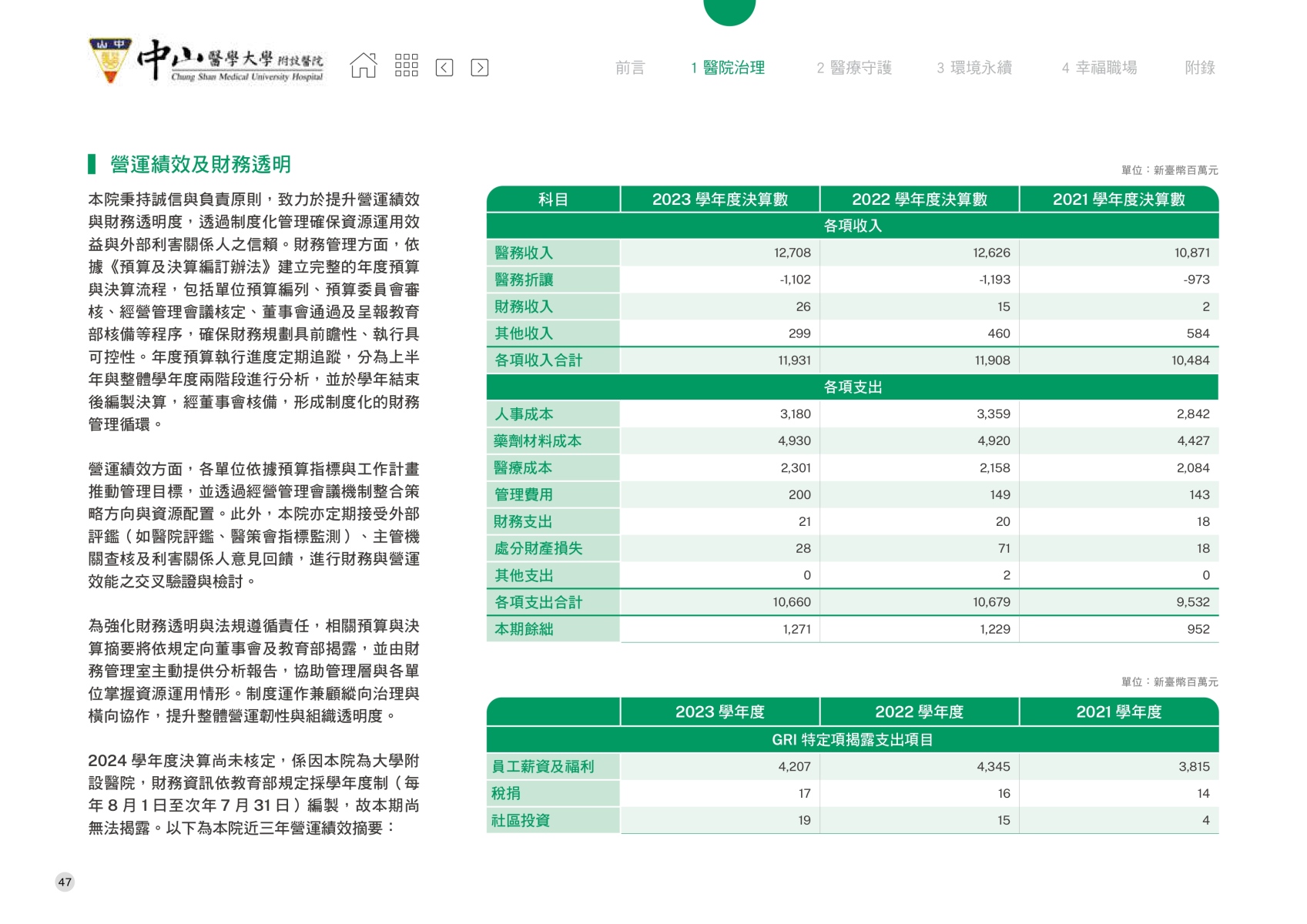
Task: Switch to 2 醫療守護 tab
Action: point(854,68)
